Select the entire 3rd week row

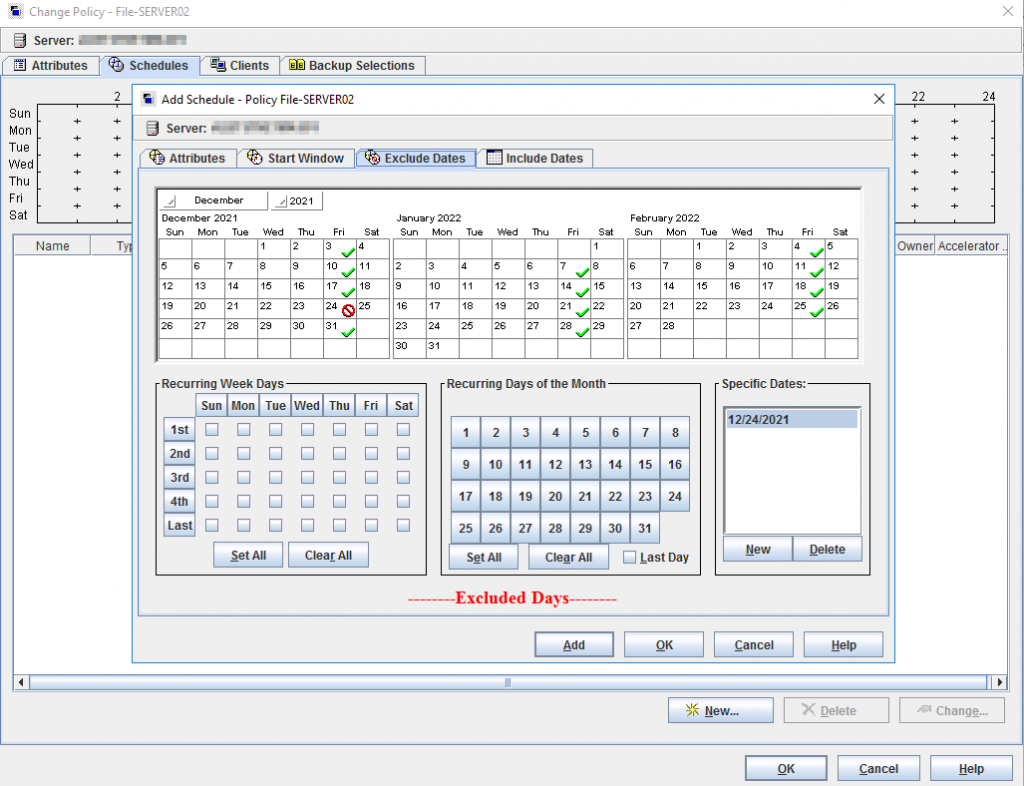click(179, 478)
